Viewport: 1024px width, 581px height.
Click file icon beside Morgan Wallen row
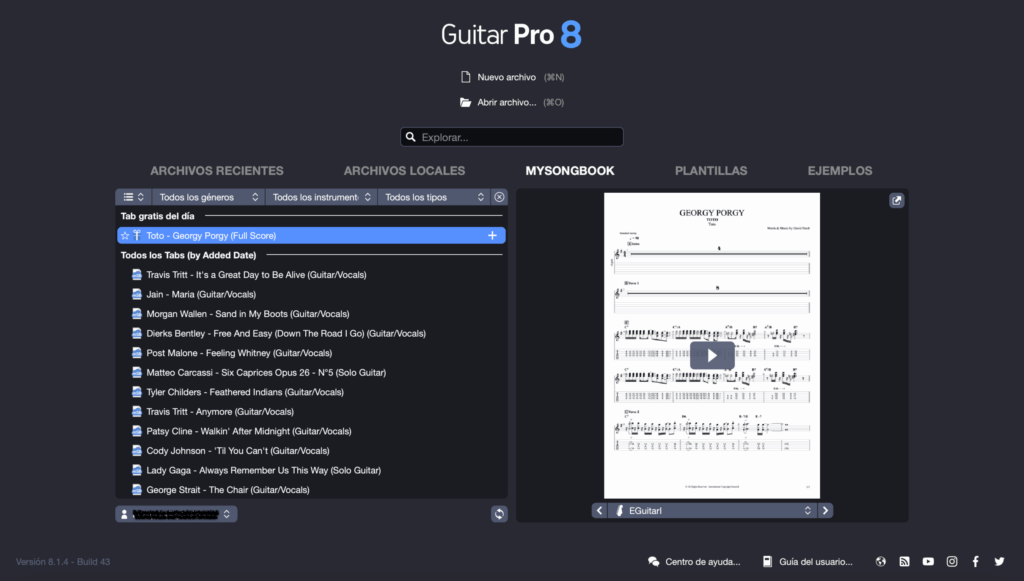(x=136, y=314)
